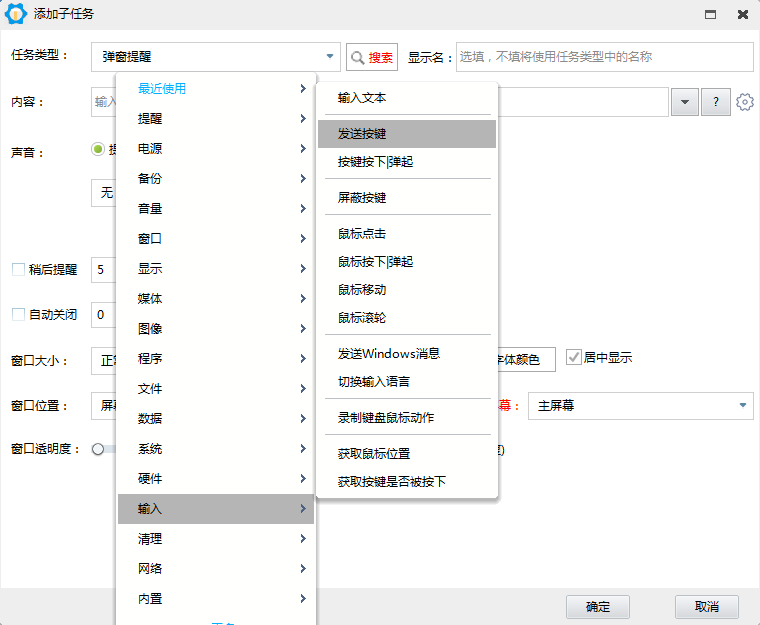The width and height of the screenshot is (760, 625).
Task: Close the 添加子任务 dialog window
Action: click(x=743, y=15)
